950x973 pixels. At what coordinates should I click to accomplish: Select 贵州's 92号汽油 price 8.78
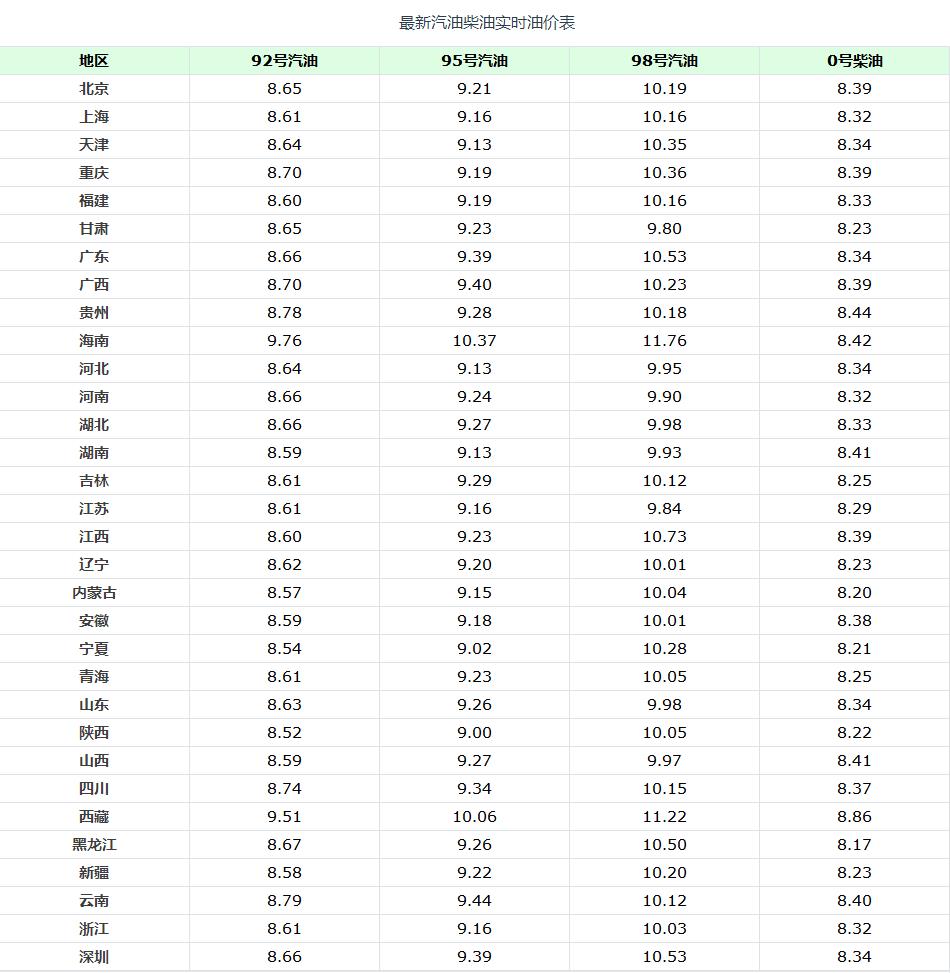284,313
